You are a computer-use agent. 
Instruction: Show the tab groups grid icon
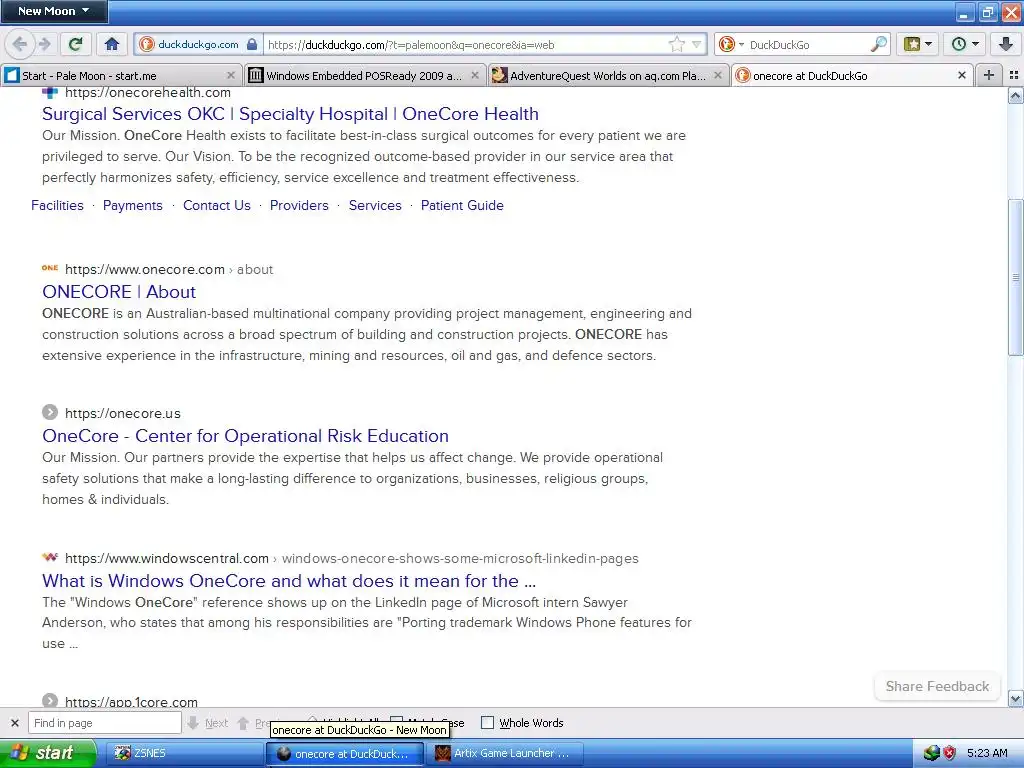pos(1014,75)
